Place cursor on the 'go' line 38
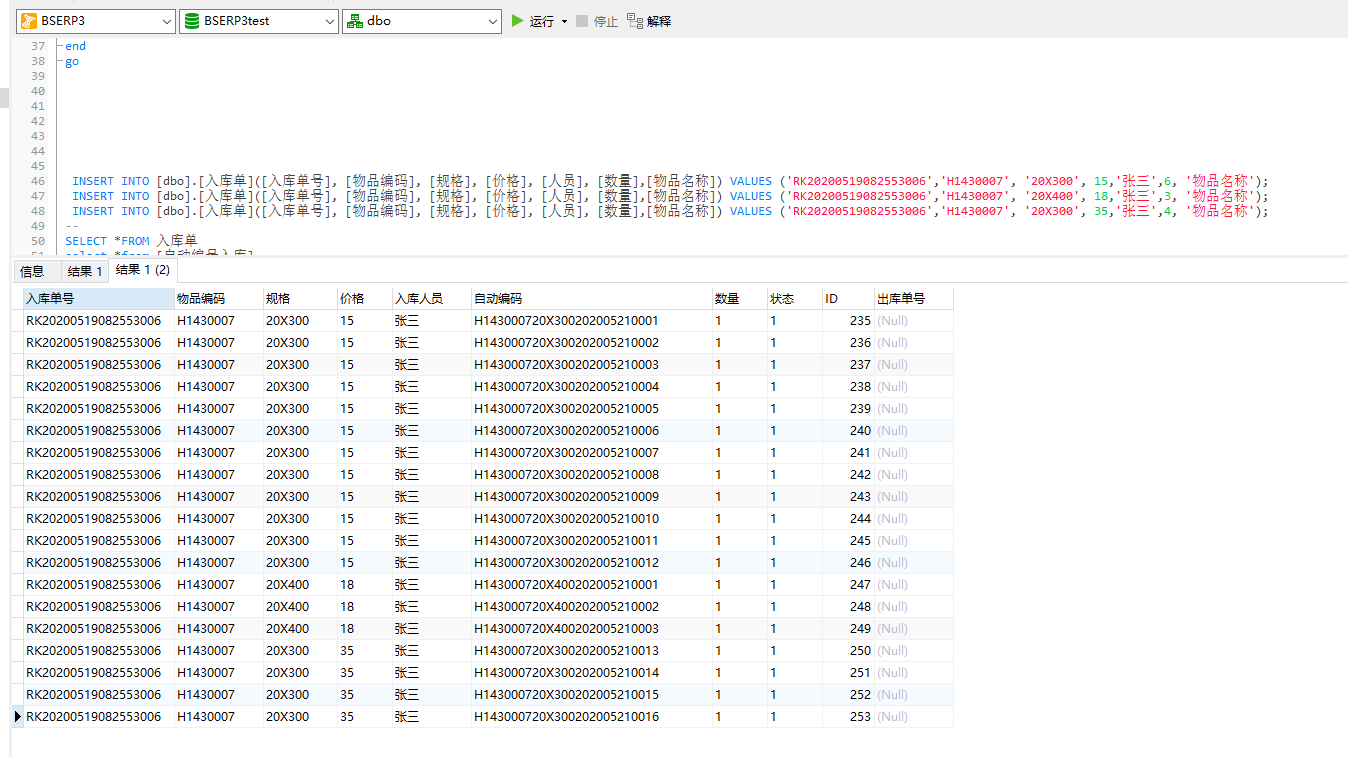 (x=72, y=61)
